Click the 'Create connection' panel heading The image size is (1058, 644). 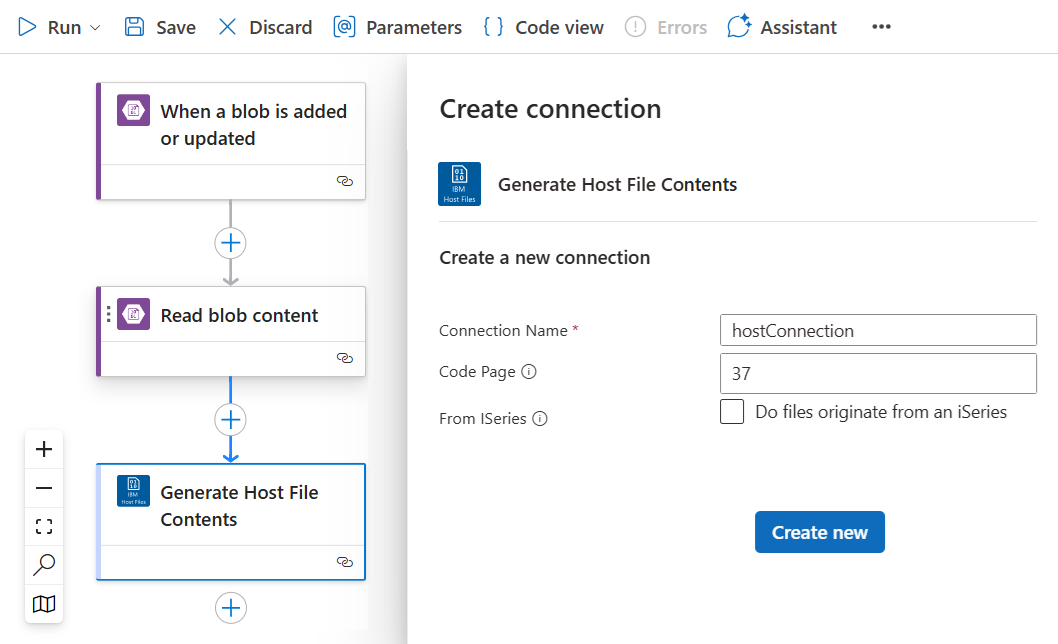[551, 109]
